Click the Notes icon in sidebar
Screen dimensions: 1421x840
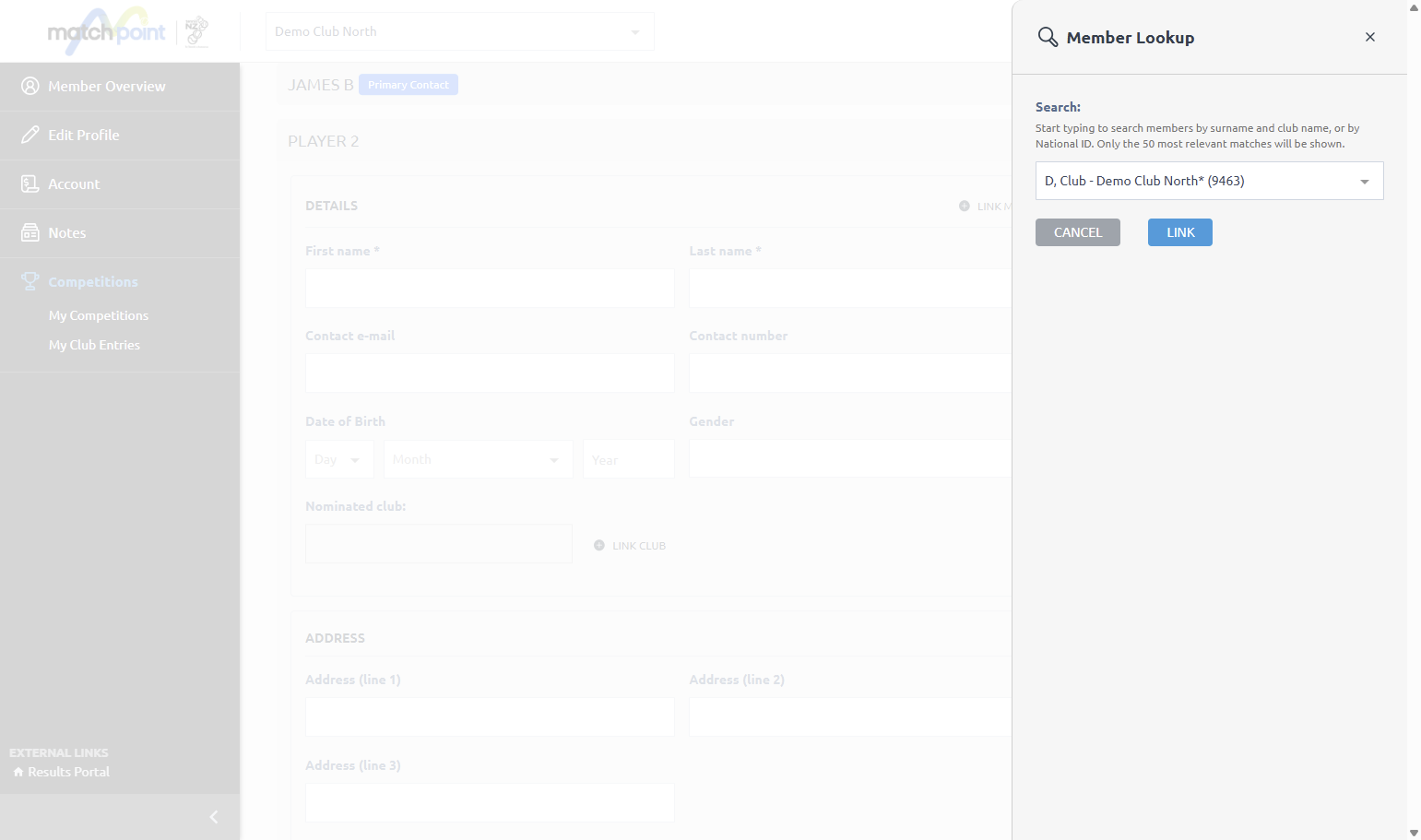click(30, 232)
